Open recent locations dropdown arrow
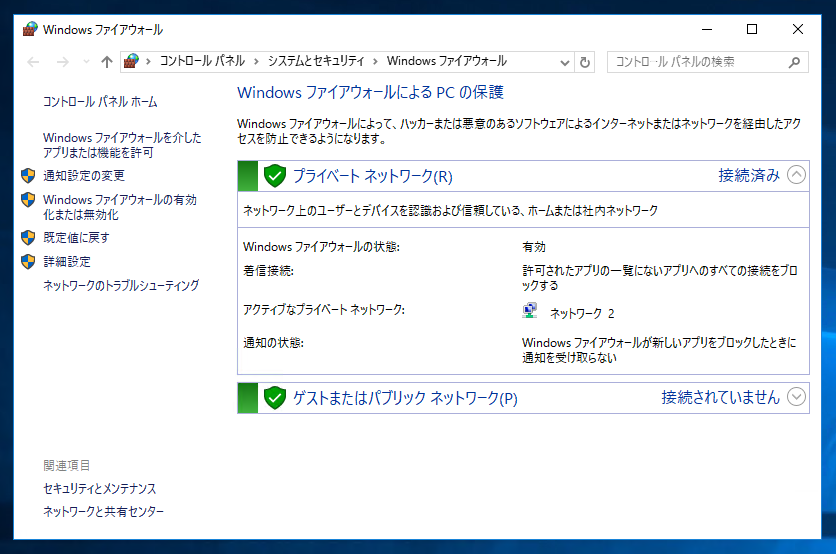836x554 pixels. pyautogui.click(x=86, y=62)
